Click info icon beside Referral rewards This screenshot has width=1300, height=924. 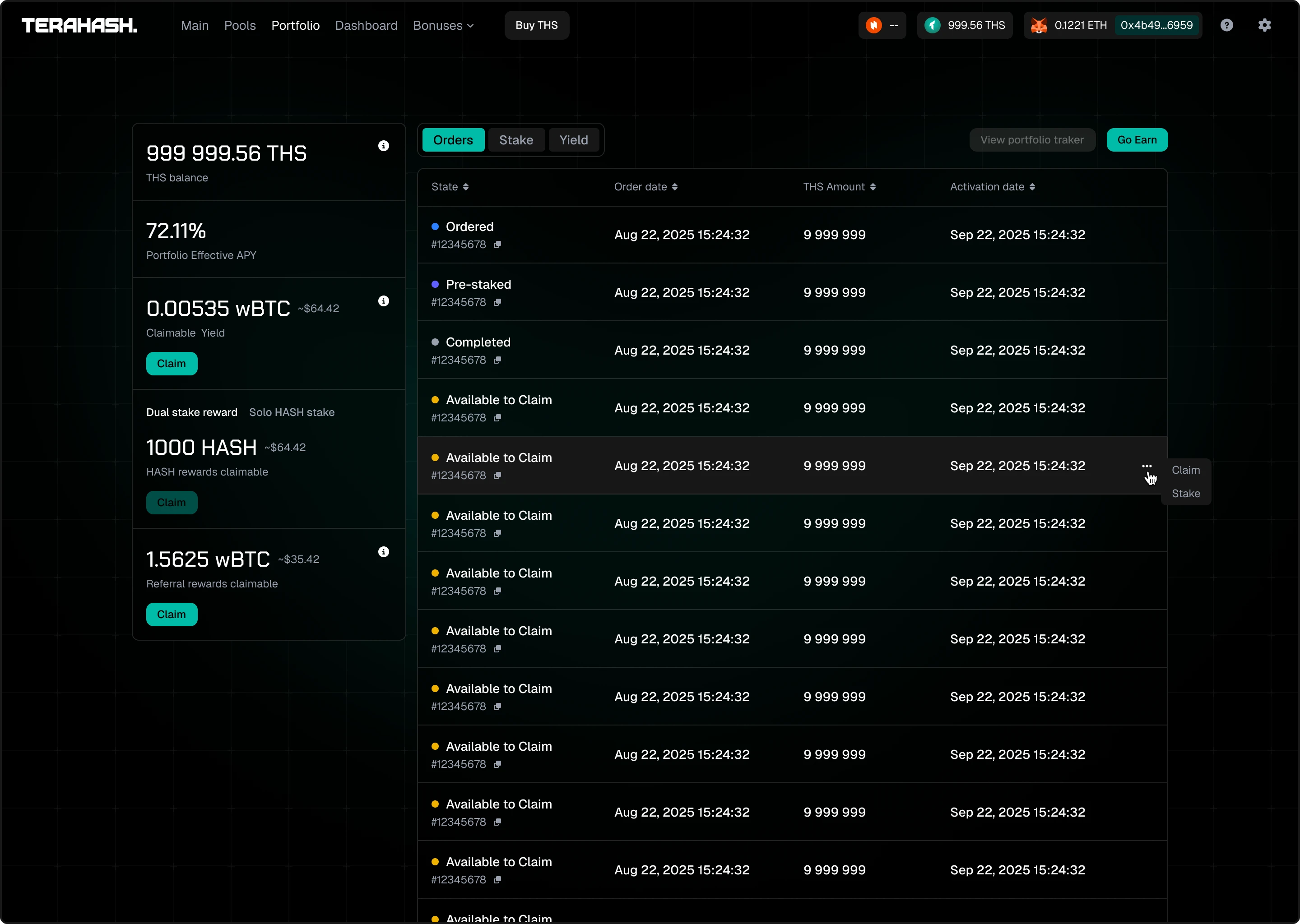click(384, 552)
